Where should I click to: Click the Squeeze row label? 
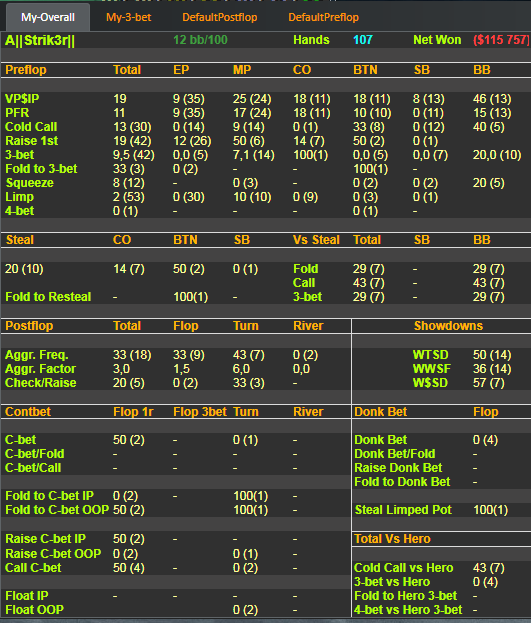point(29,183)
